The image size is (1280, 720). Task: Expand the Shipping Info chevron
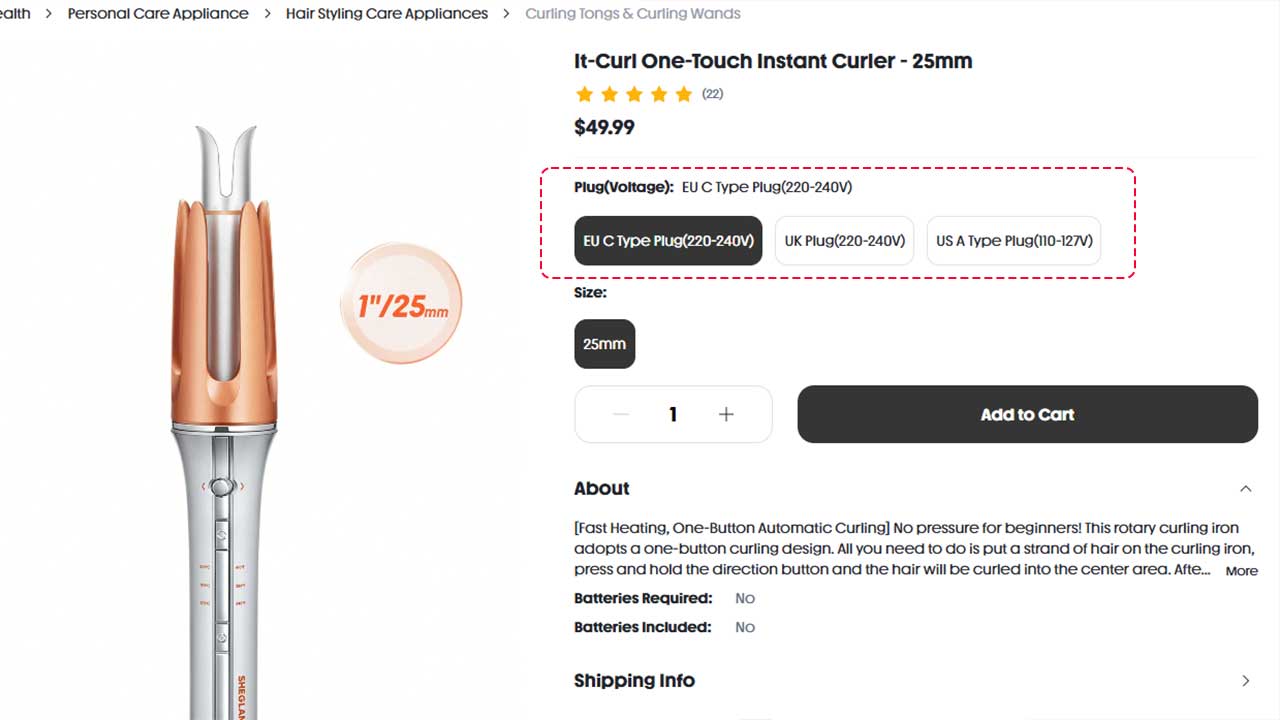[x=1245, y=681]
